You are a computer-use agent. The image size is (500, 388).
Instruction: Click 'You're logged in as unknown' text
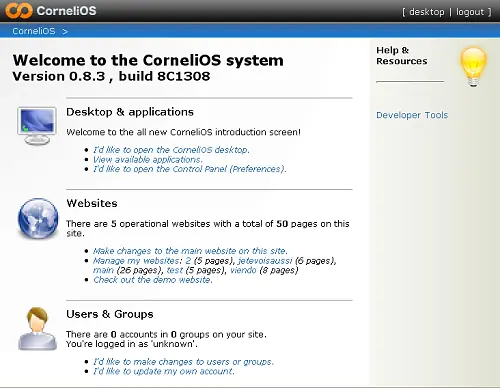pos(132,344)
